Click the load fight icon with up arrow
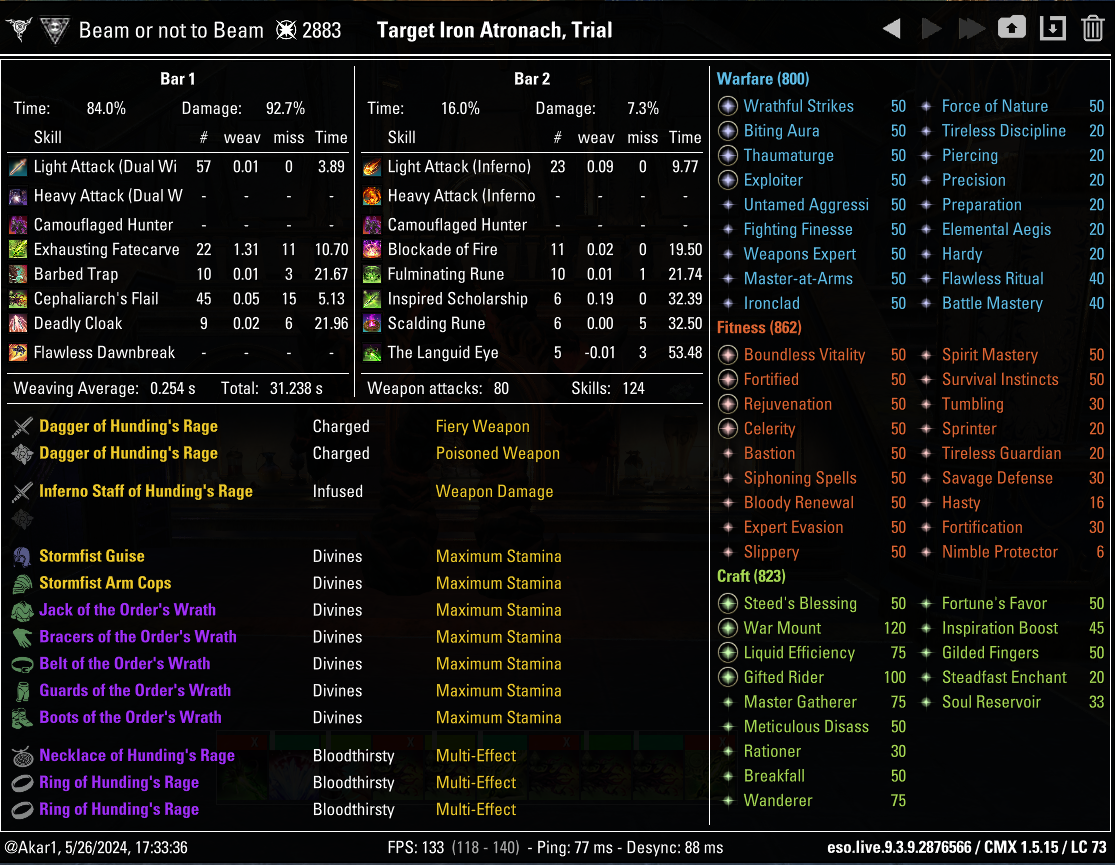 point(1011,29)
